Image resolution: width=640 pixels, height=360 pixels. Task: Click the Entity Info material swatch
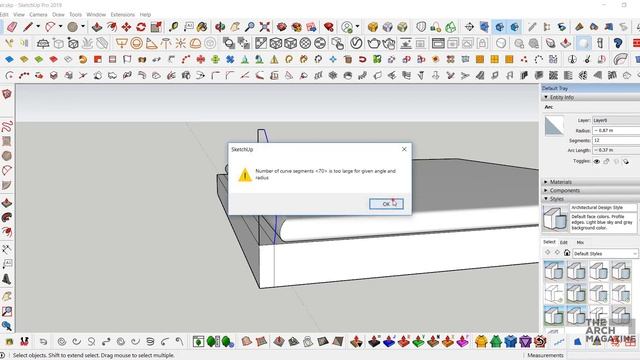pos(554,125)
